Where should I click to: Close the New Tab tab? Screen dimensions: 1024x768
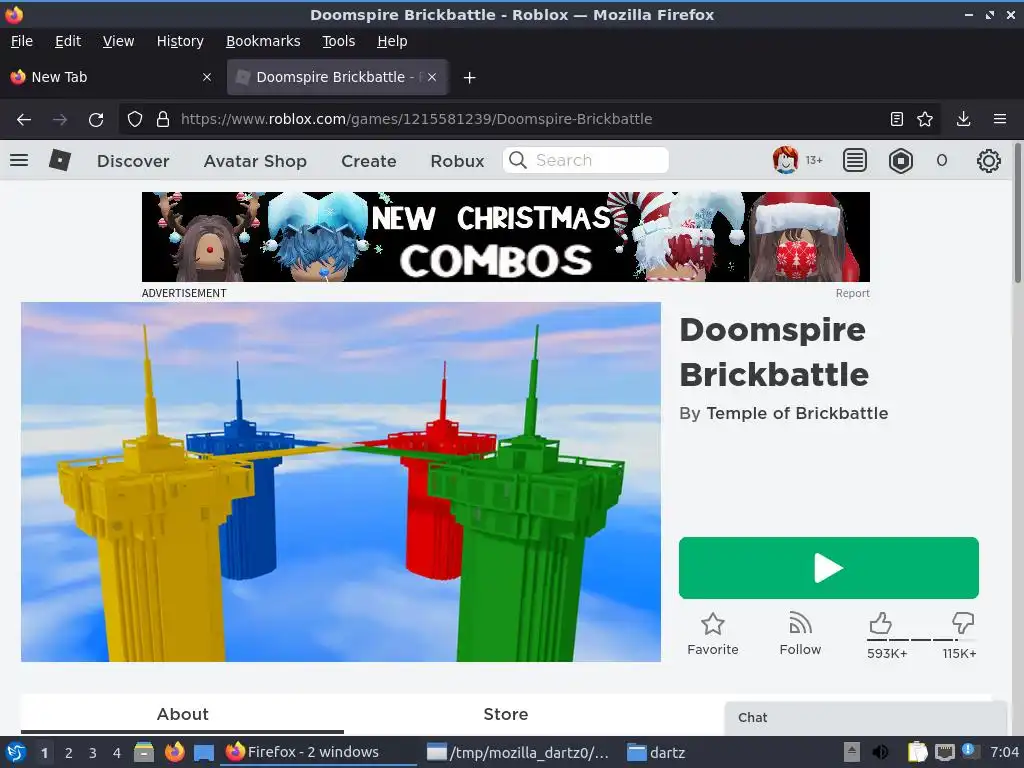(206, 77)
